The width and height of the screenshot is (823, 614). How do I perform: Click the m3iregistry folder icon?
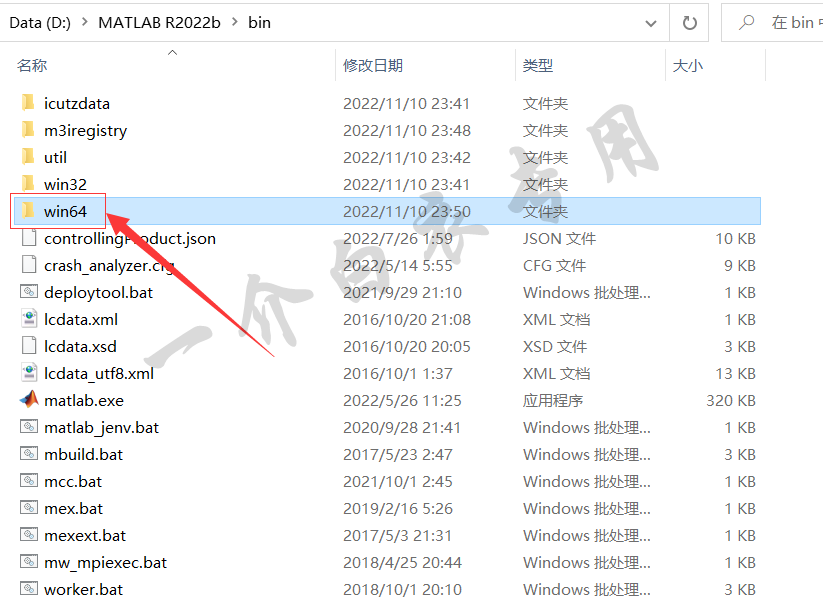coord(29,130)
